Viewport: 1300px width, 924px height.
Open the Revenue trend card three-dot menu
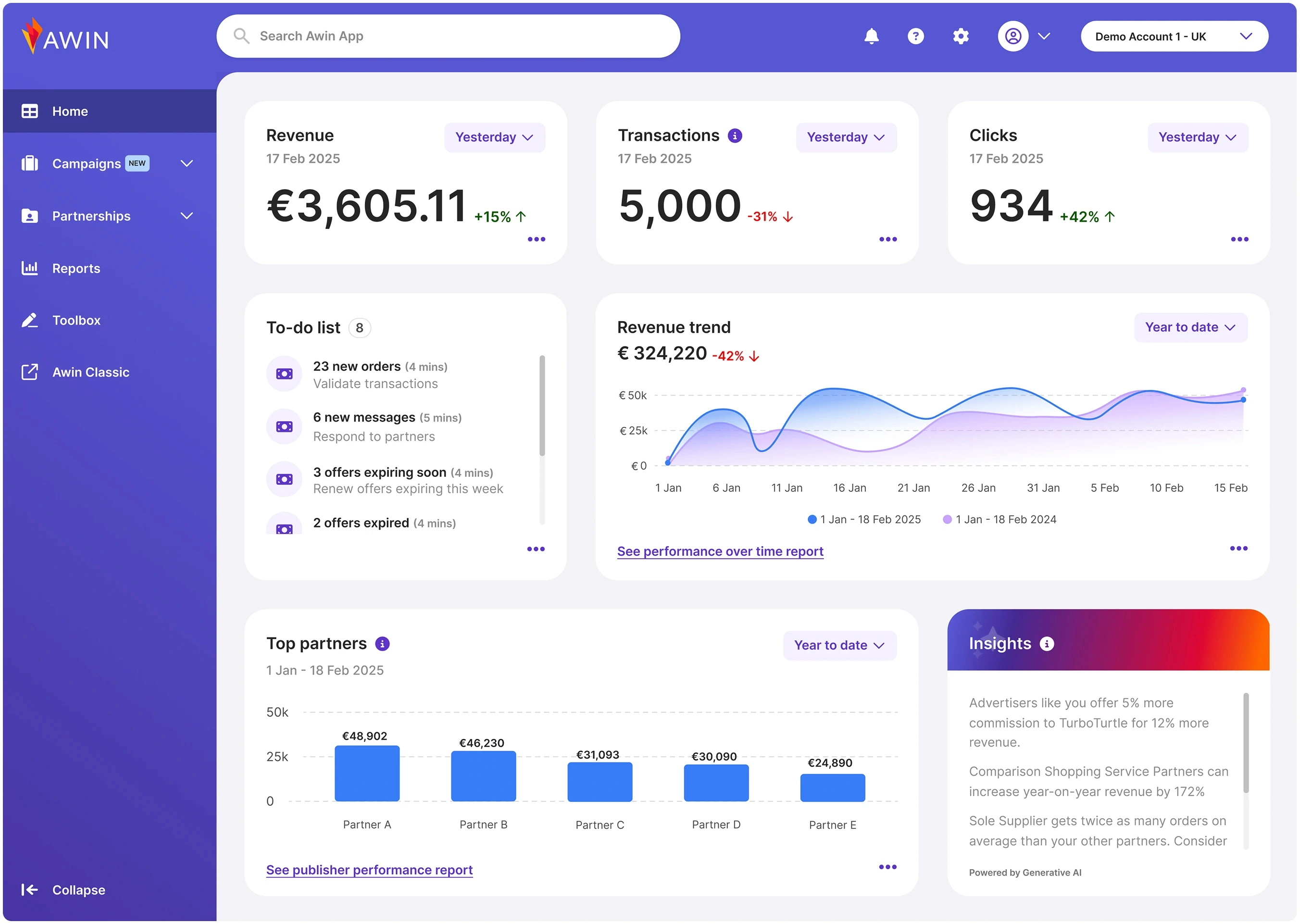coord(1238,549)
